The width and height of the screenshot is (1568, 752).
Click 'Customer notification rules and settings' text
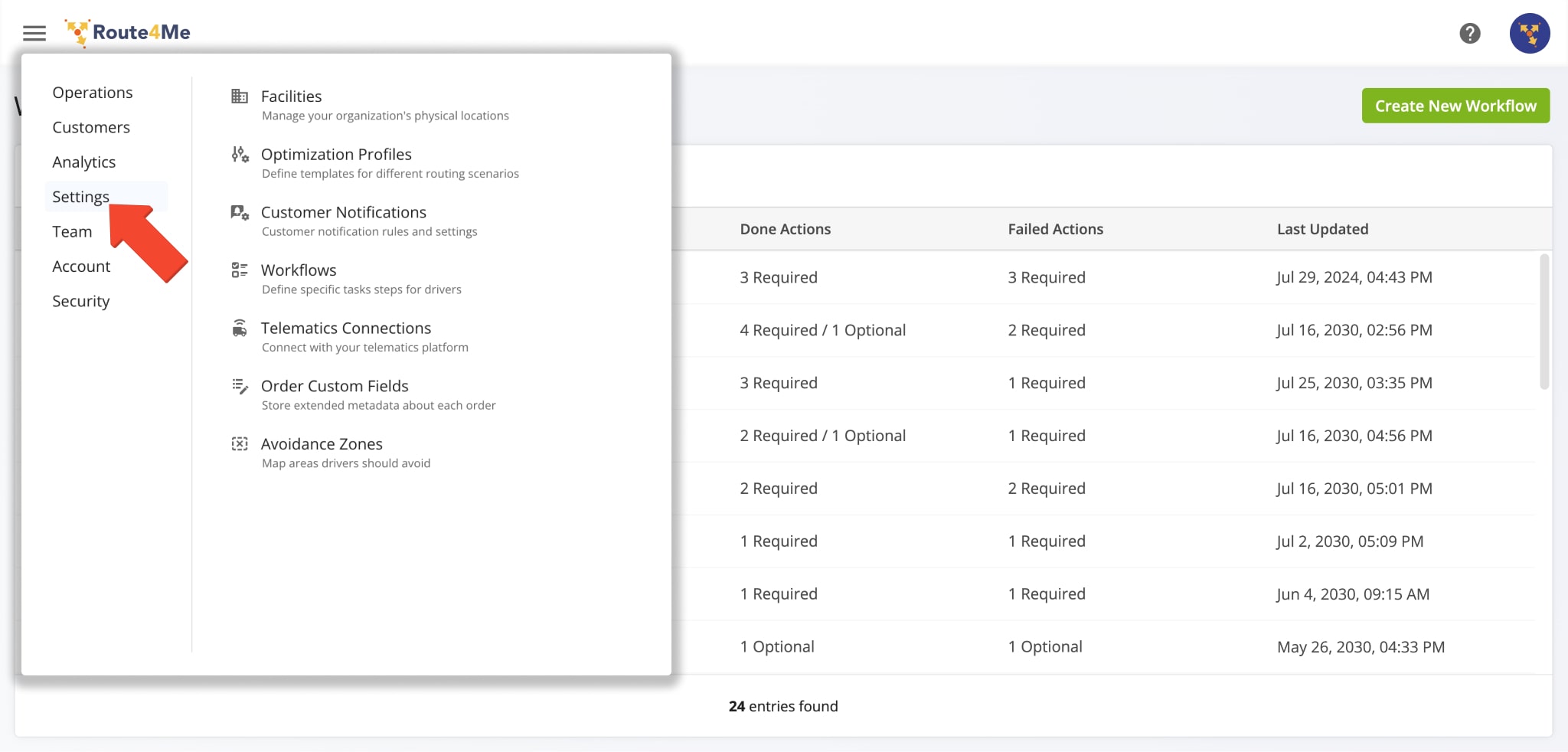pos(370,231)
